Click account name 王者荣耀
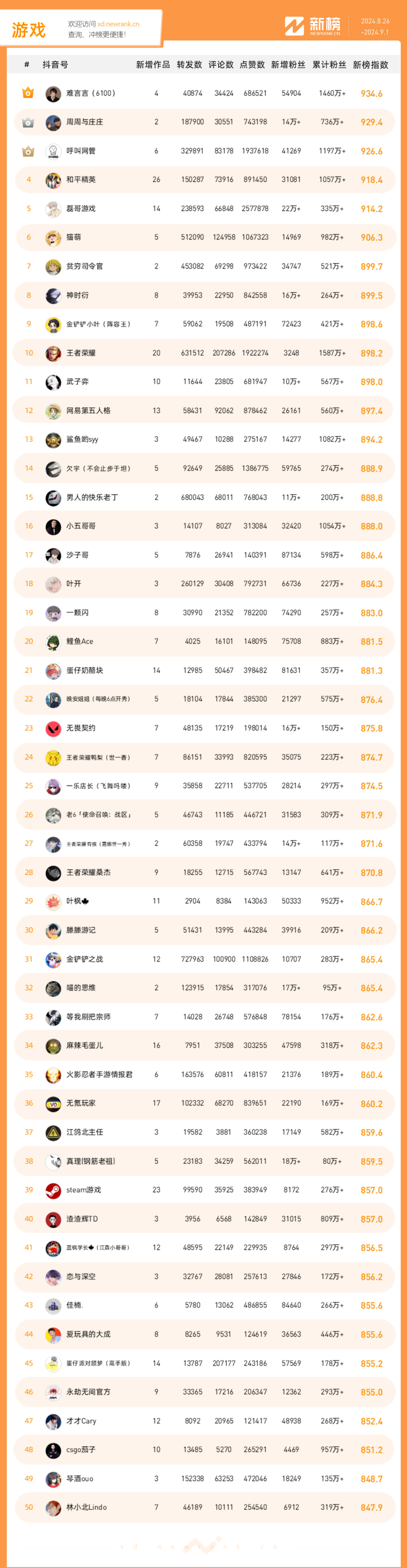 81,353
